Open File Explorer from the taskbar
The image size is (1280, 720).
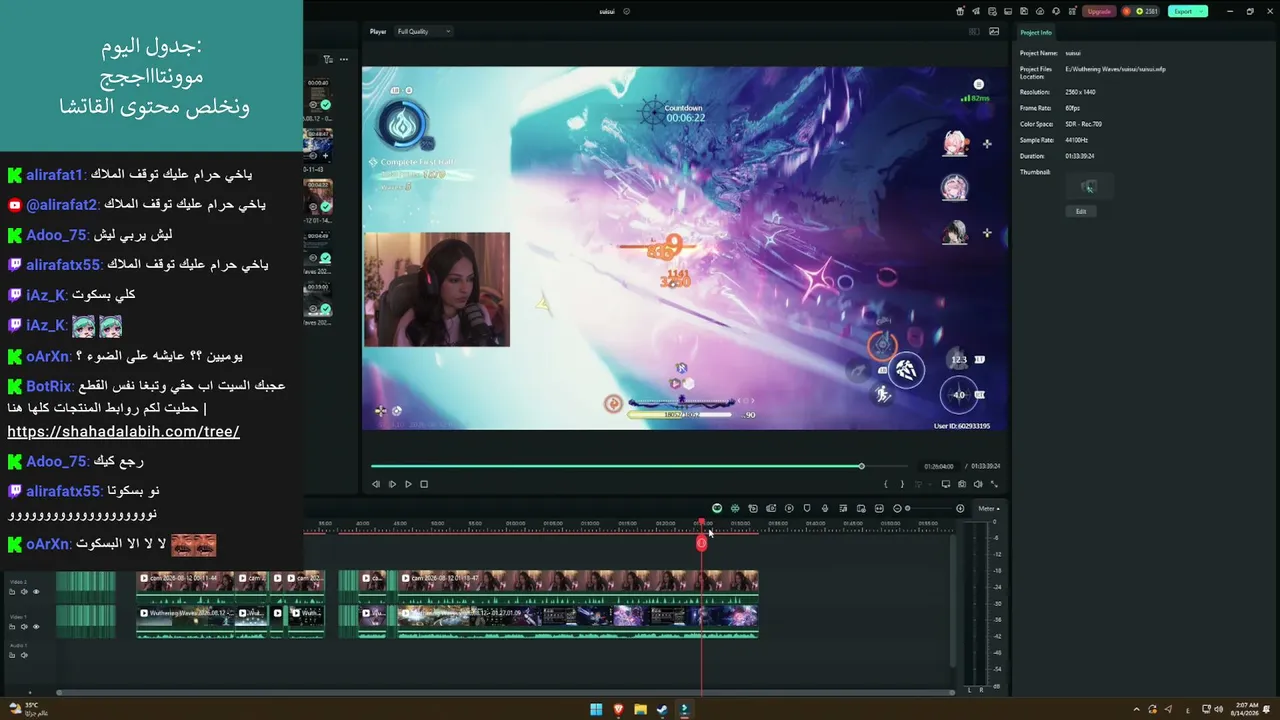click(x=640, y=709)
